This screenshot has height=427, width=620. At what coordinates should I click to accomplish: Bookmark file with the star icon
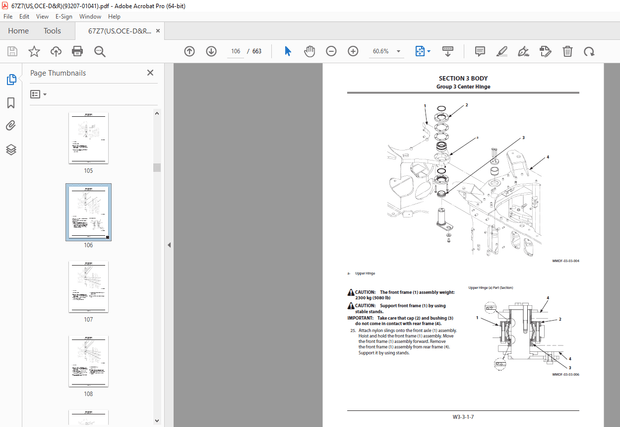point(34,51)
